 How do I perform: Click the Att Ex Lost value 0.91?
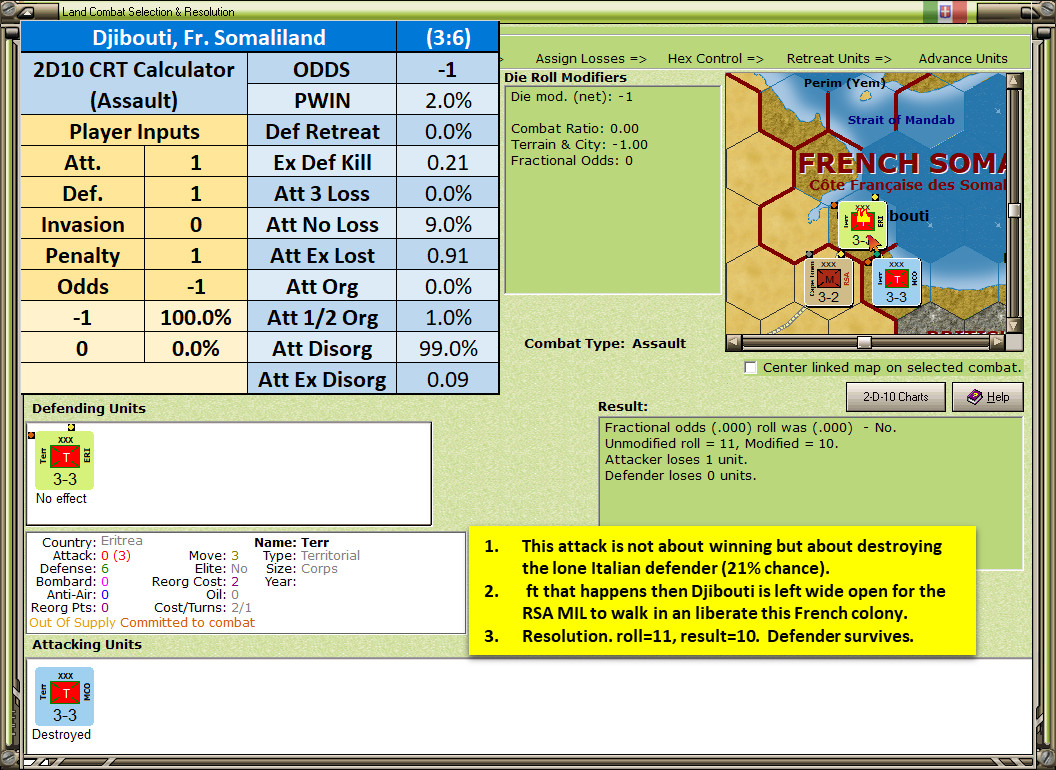coord(448,255)
